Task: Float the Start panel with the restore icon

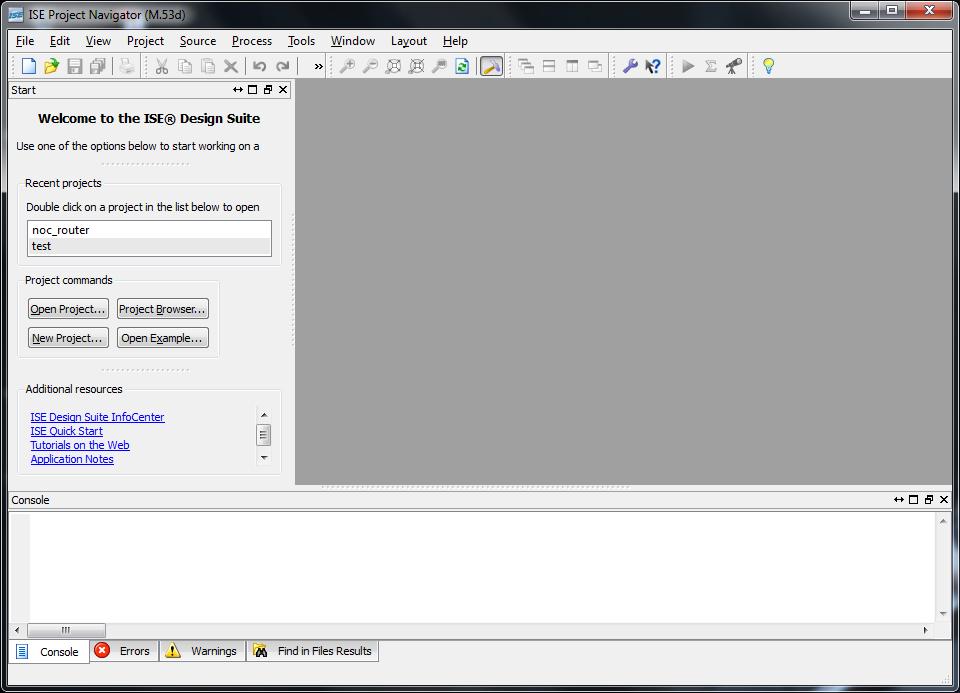Action: coord(268,90)
